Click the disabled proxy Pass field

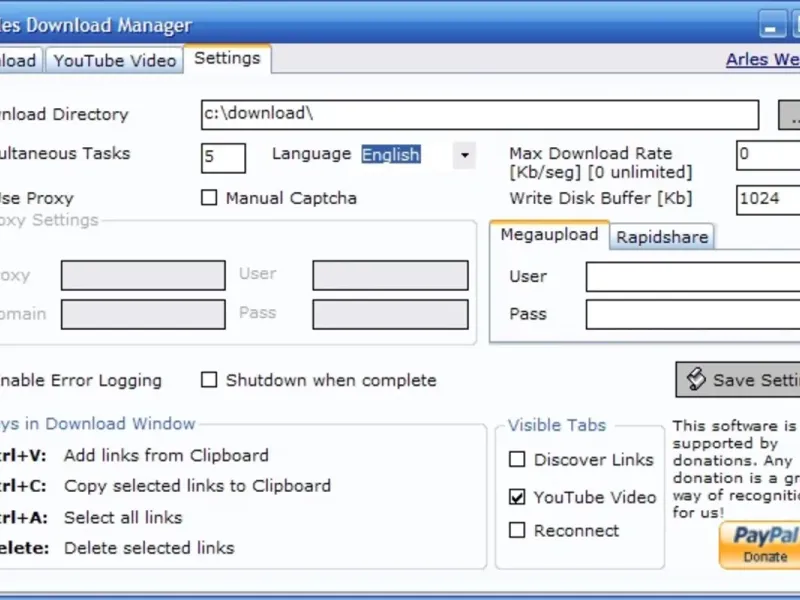[390, 314]
